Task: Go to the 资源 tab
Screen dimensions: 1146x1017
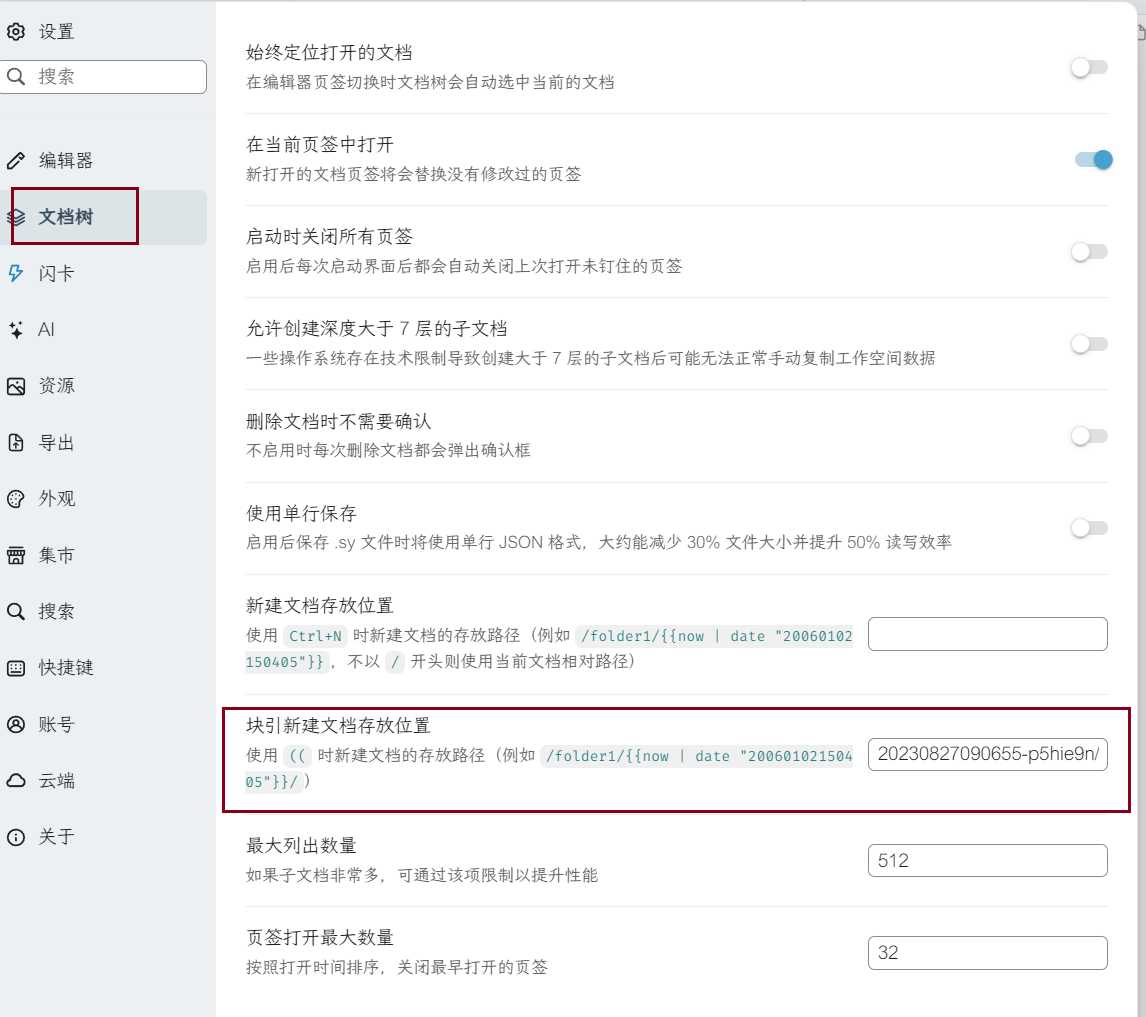Action: pyautogui.click(x=104, y=386)
